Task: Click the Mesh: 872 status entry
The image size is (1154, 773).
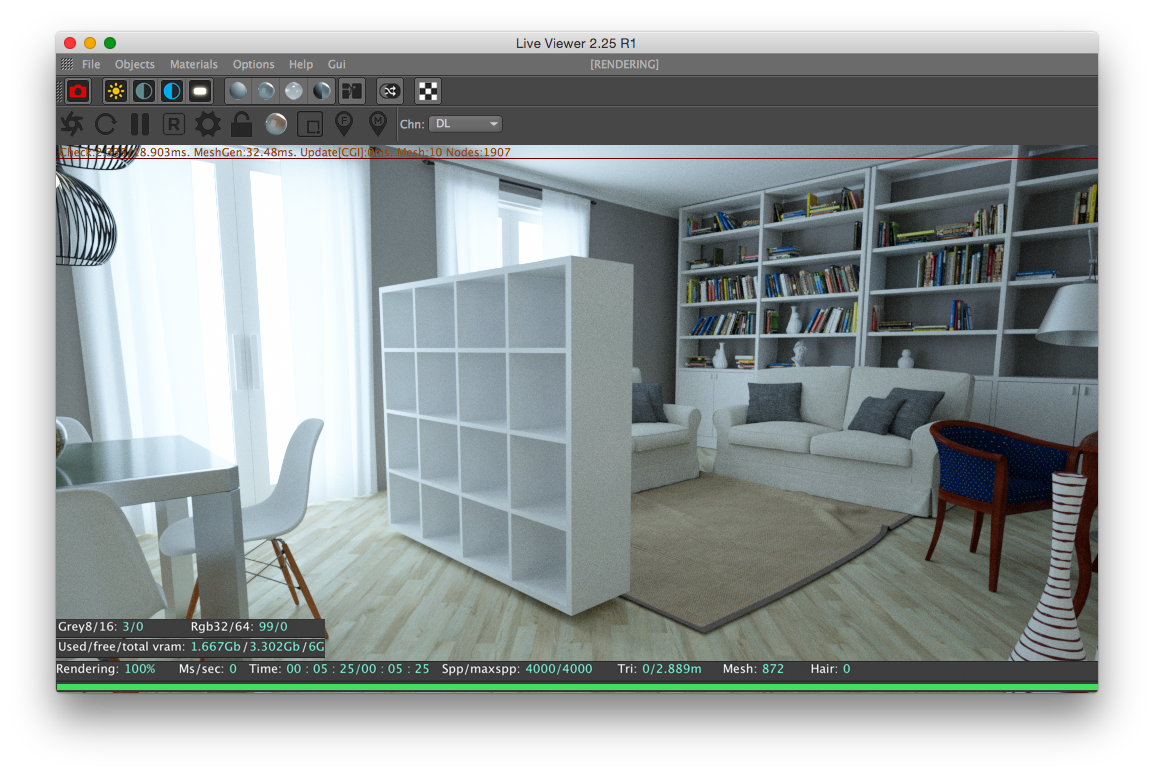Action: [x=753, y=668]
